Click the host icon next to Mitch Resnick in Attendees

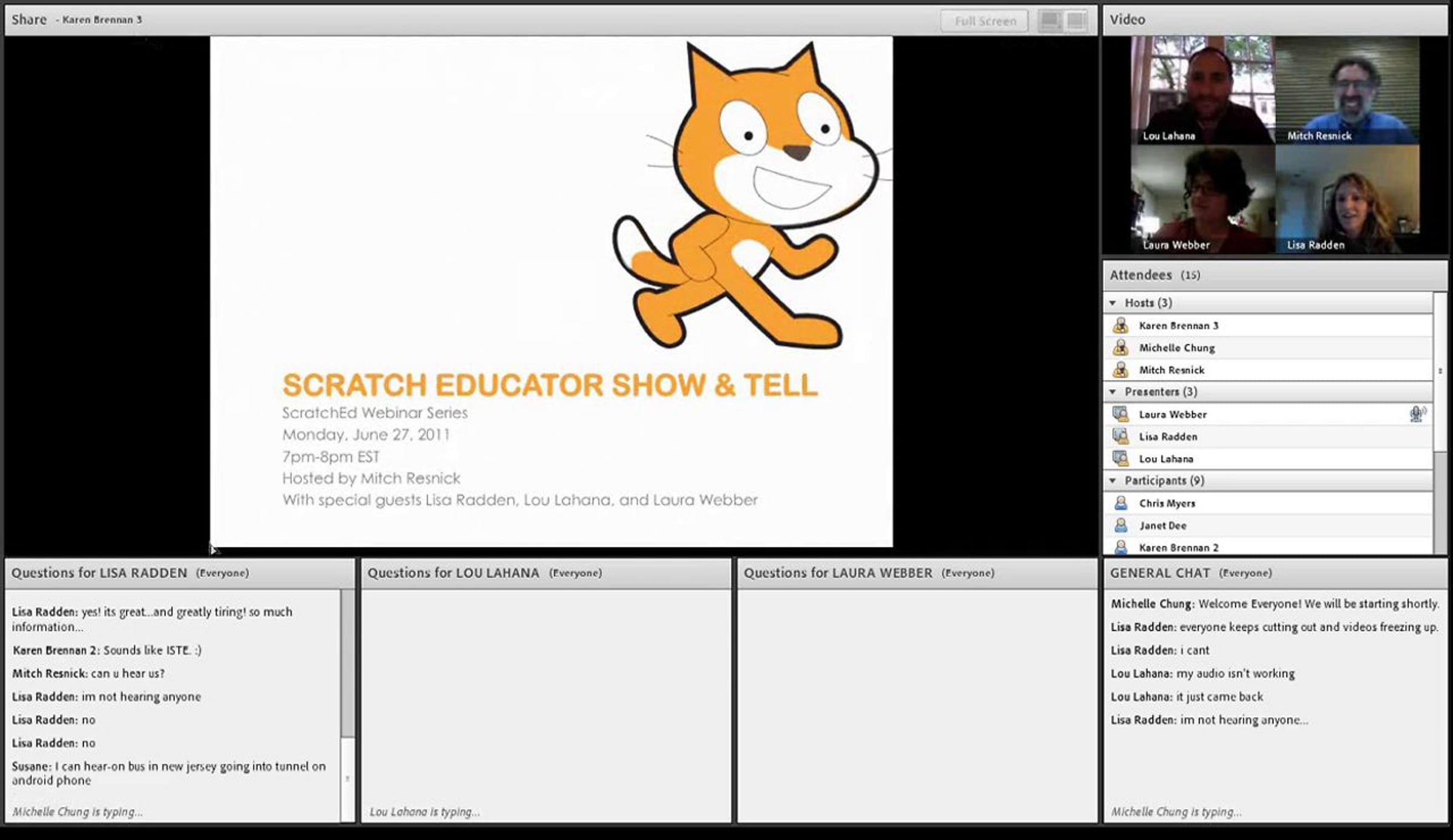pyautogui.click(x=1121, y=370)
